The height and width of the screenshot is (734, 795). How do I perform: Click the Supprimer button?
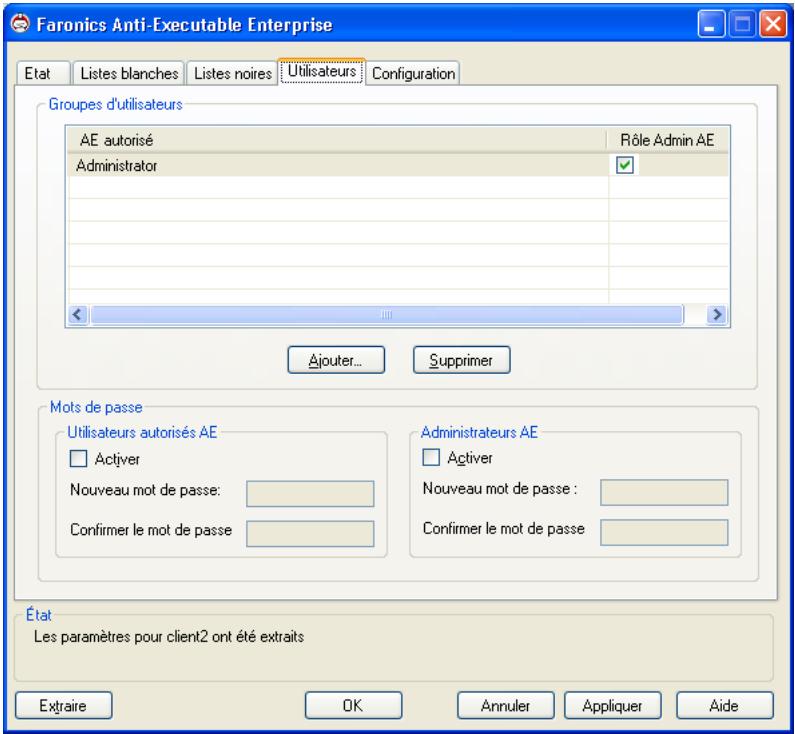[461, 360]
